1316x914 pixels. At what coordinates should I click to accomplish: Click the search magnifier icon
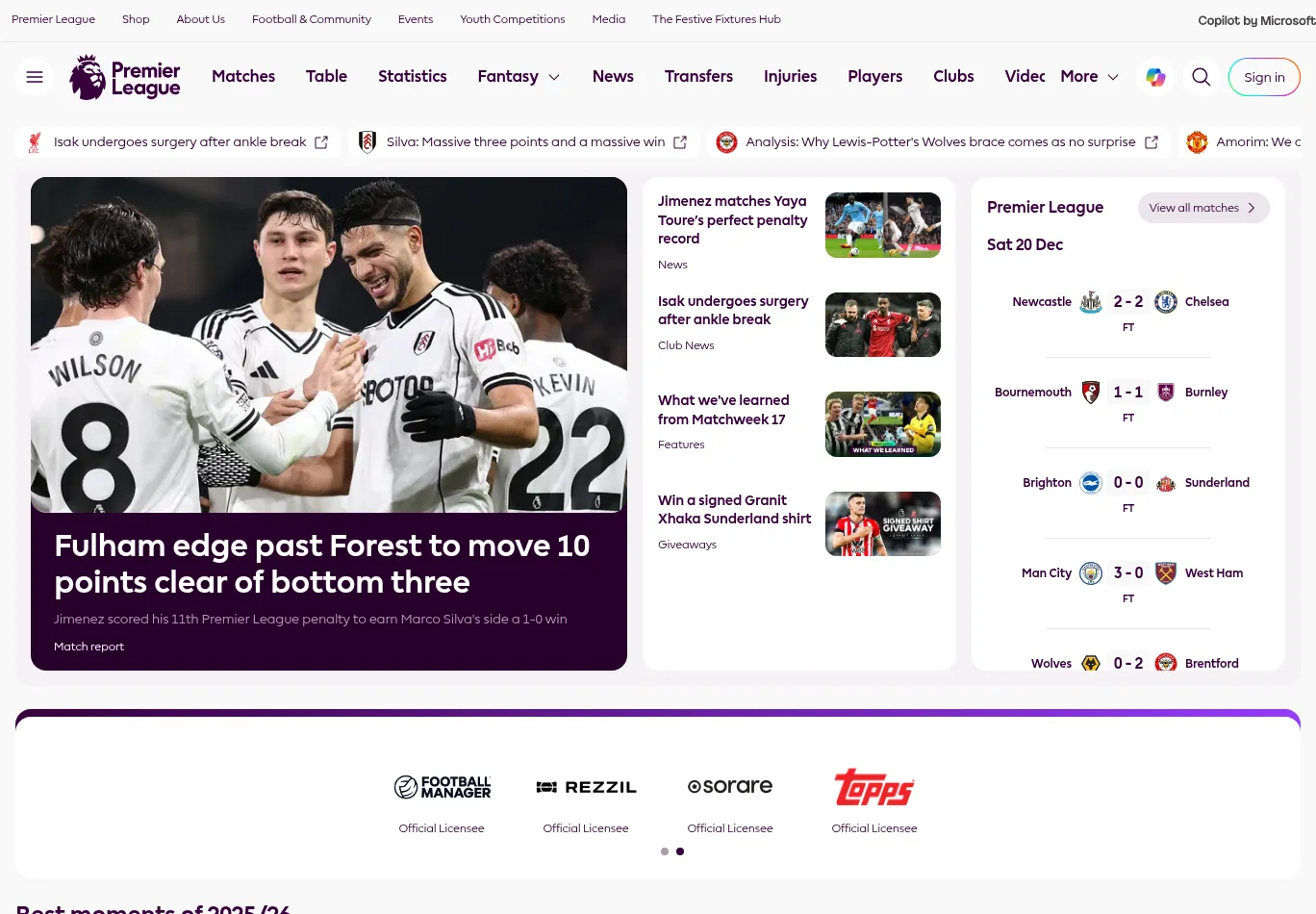click(x=1201, y=77)
